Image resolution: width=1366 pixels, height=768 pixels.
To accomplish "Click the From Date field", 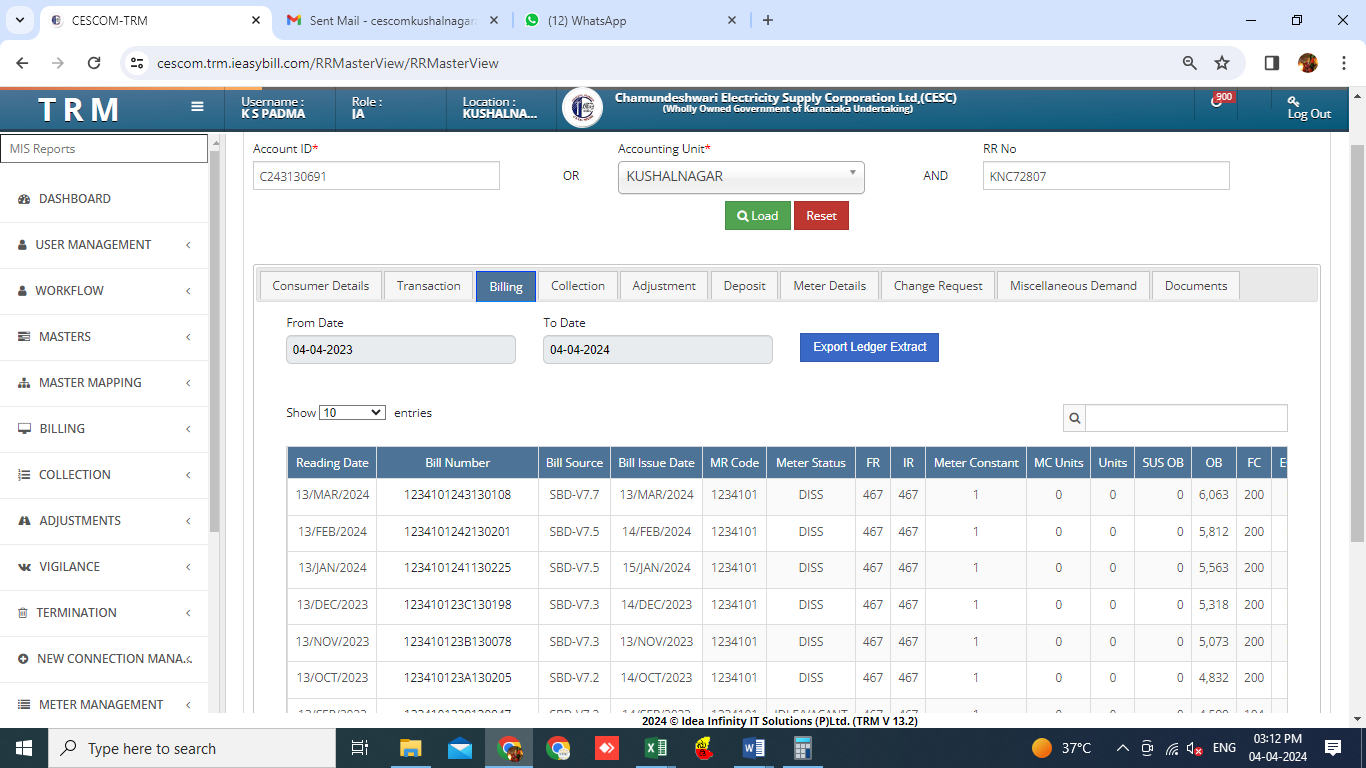I will (401, 350).
